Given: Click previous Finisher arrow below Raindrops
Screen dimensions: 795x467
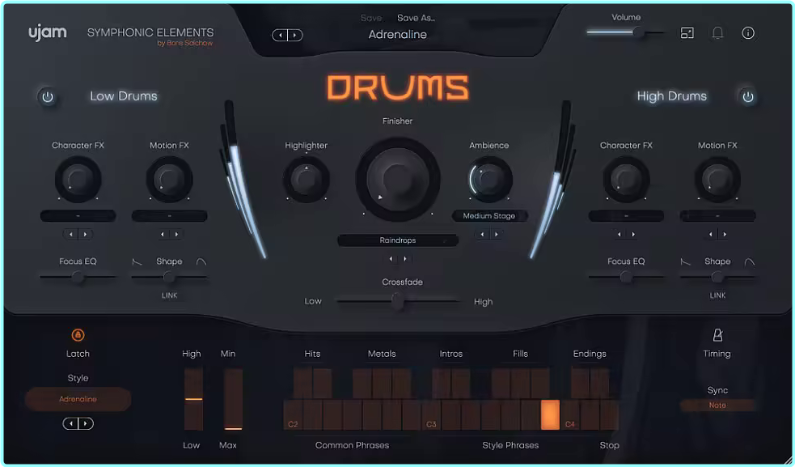Looking at the screenshot, I should 391,259.
